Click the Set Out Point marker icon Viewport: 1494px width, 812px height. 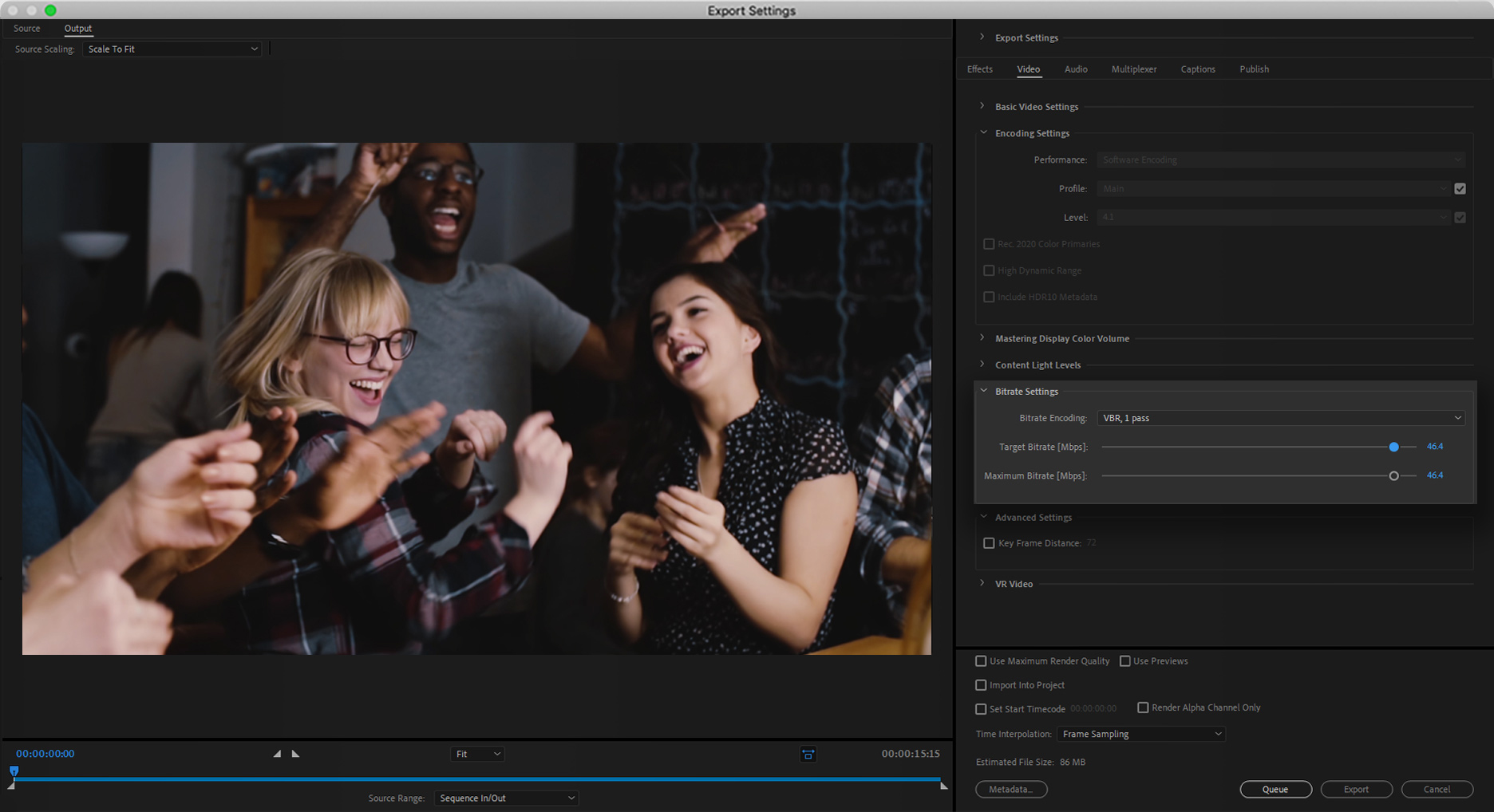pyautogui.click(x=295, y=754)
